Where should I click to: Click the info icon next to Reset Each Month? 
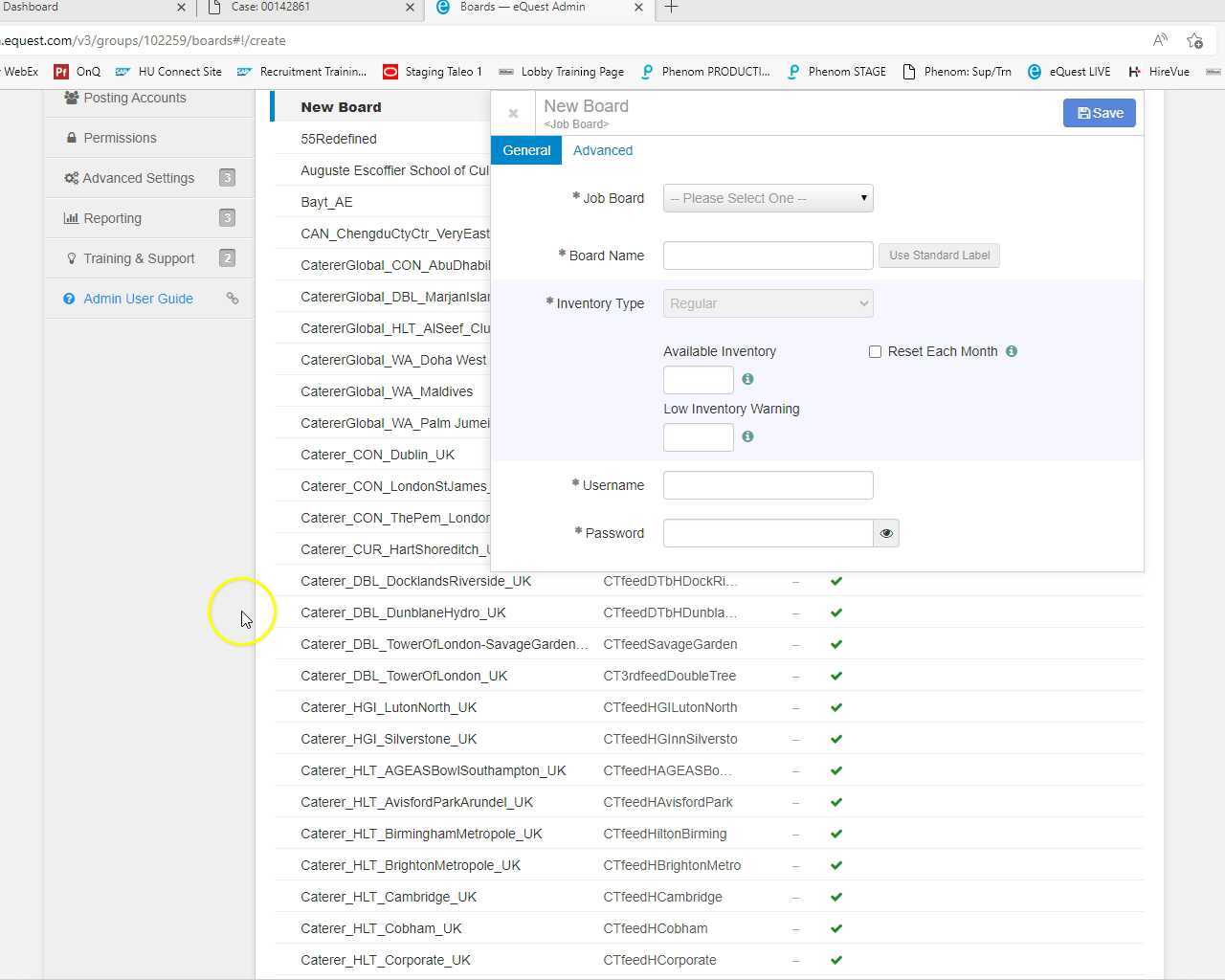1012,351
